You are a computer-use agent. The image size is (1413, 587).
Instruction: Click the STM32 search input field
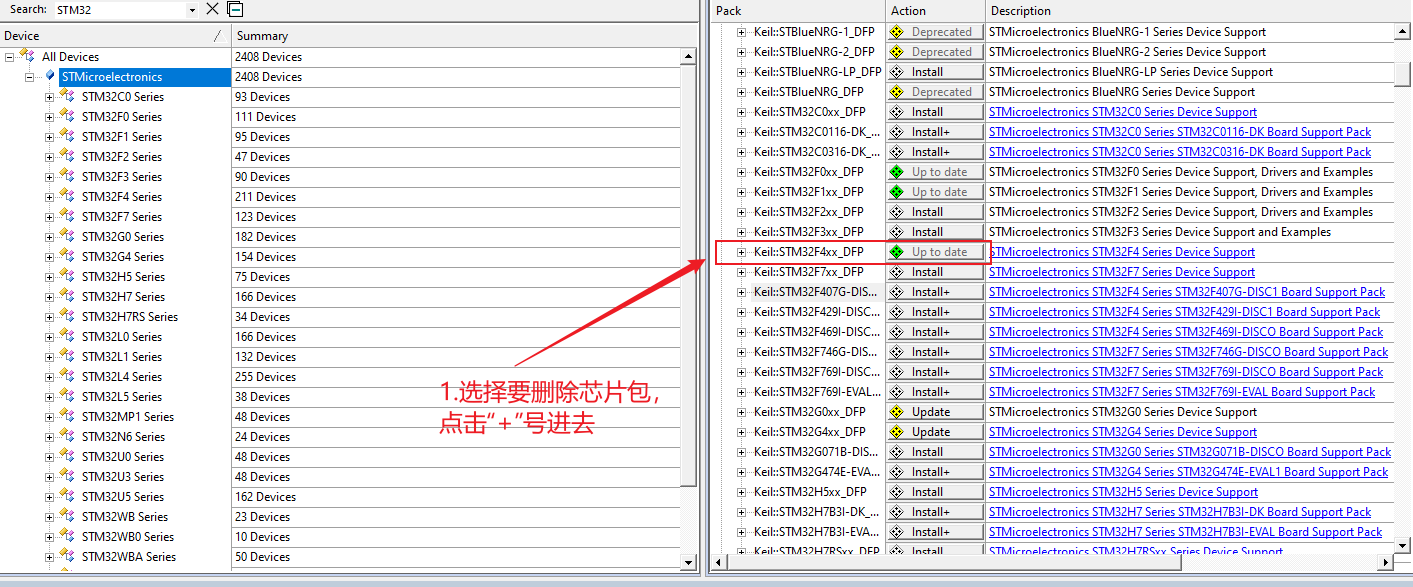click(x=119, y=9)
